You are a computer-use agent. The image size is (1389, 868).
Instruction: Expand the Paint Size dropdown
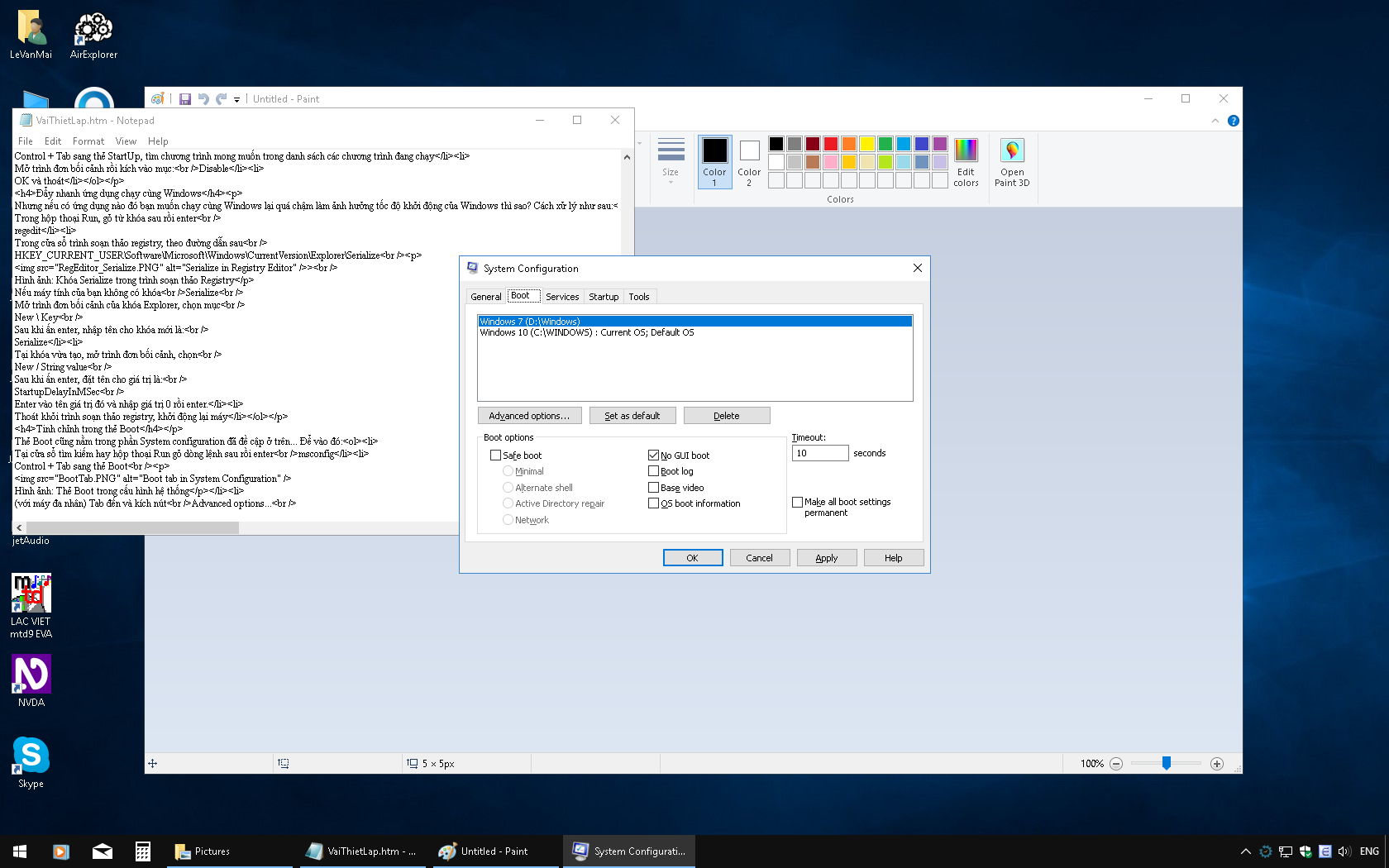pyautogui.click(x=671, y=161)
